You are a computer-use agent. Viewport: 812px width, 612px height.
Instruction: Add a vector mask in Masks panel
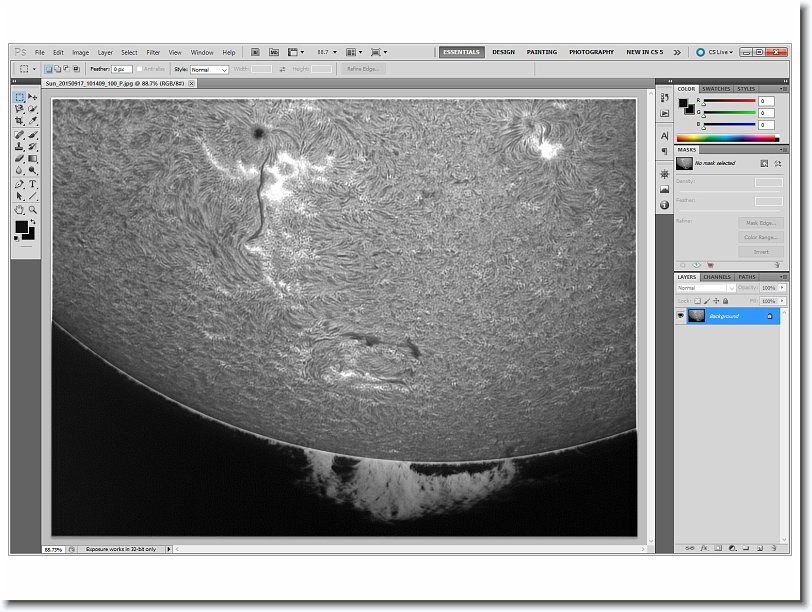coord(777,164)
